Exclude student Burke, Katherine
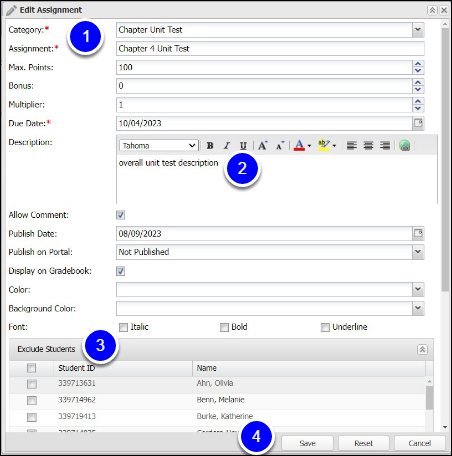The width and height of the screenshot is (452, 456). click(32, 417)
